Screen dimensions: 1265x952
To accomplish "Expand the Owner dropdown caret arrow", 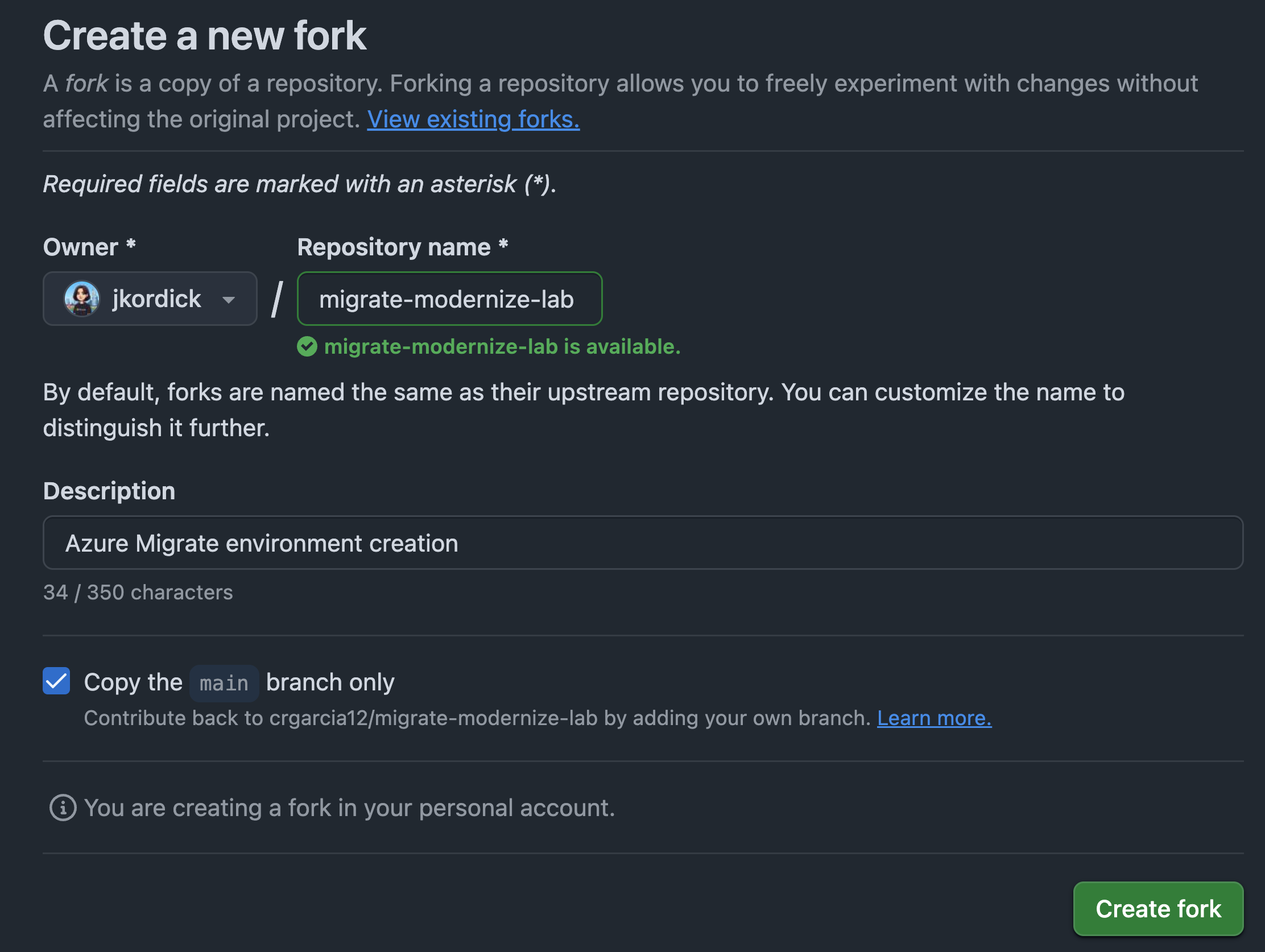I will pyautogui.click(x=229, y=300).
